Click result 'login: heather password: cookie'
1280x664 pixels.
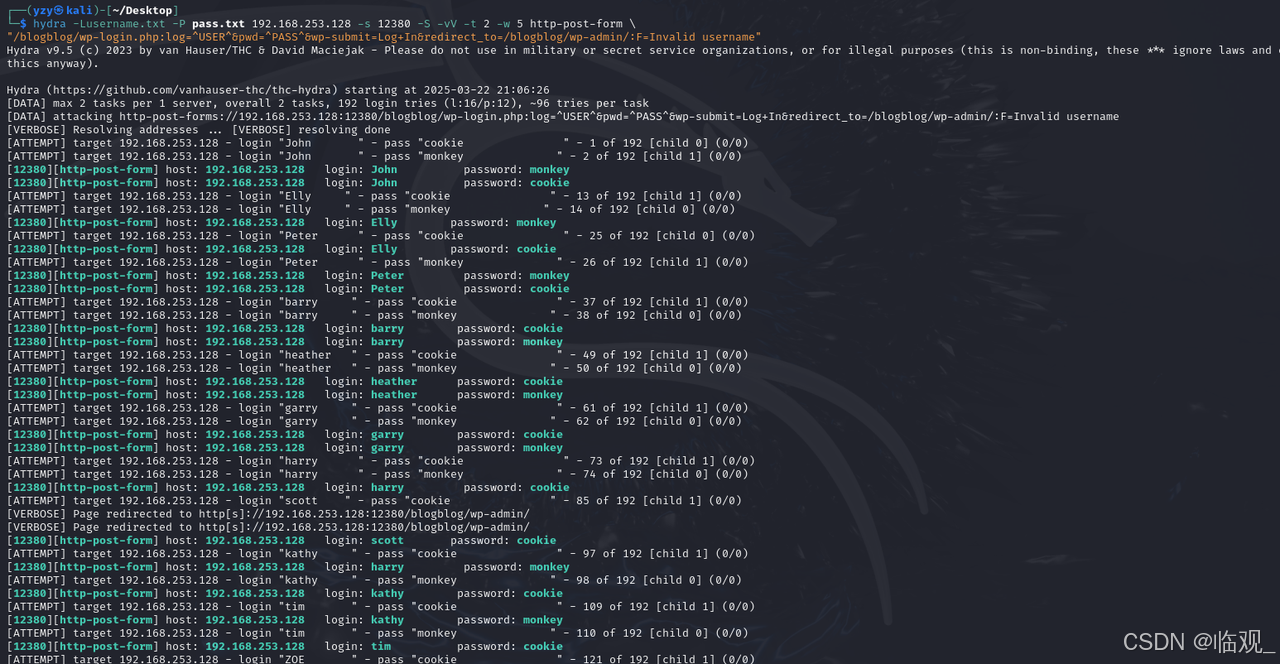[x=285, y=381]
